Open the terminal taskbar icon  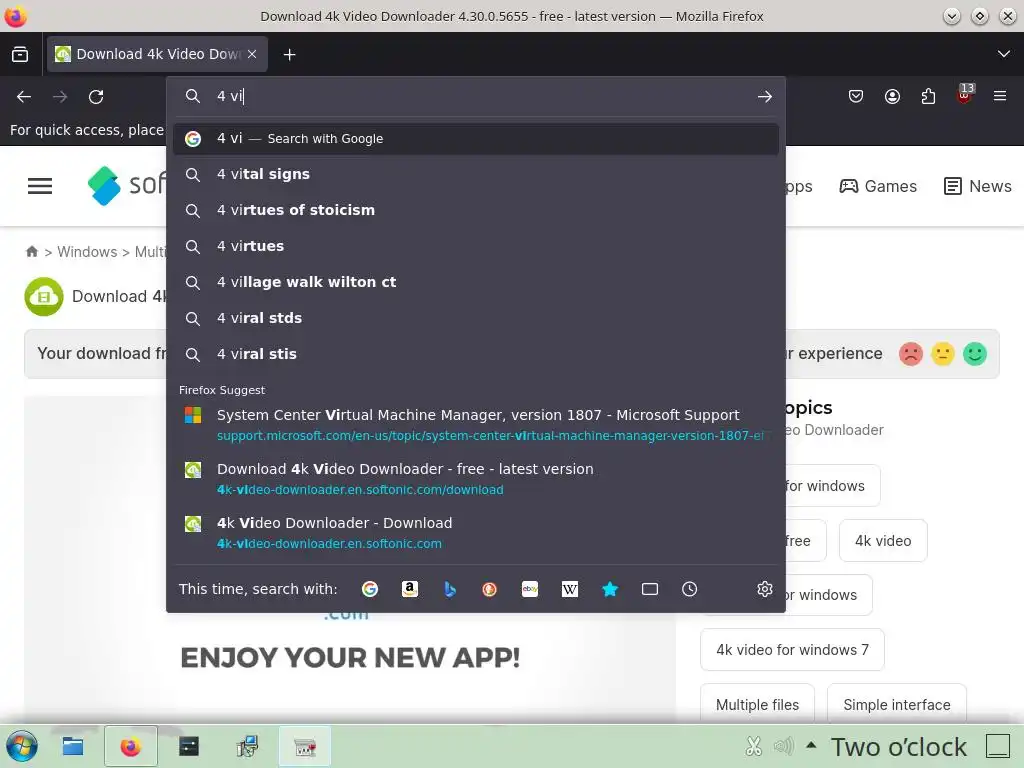click(x=189, y=746)
